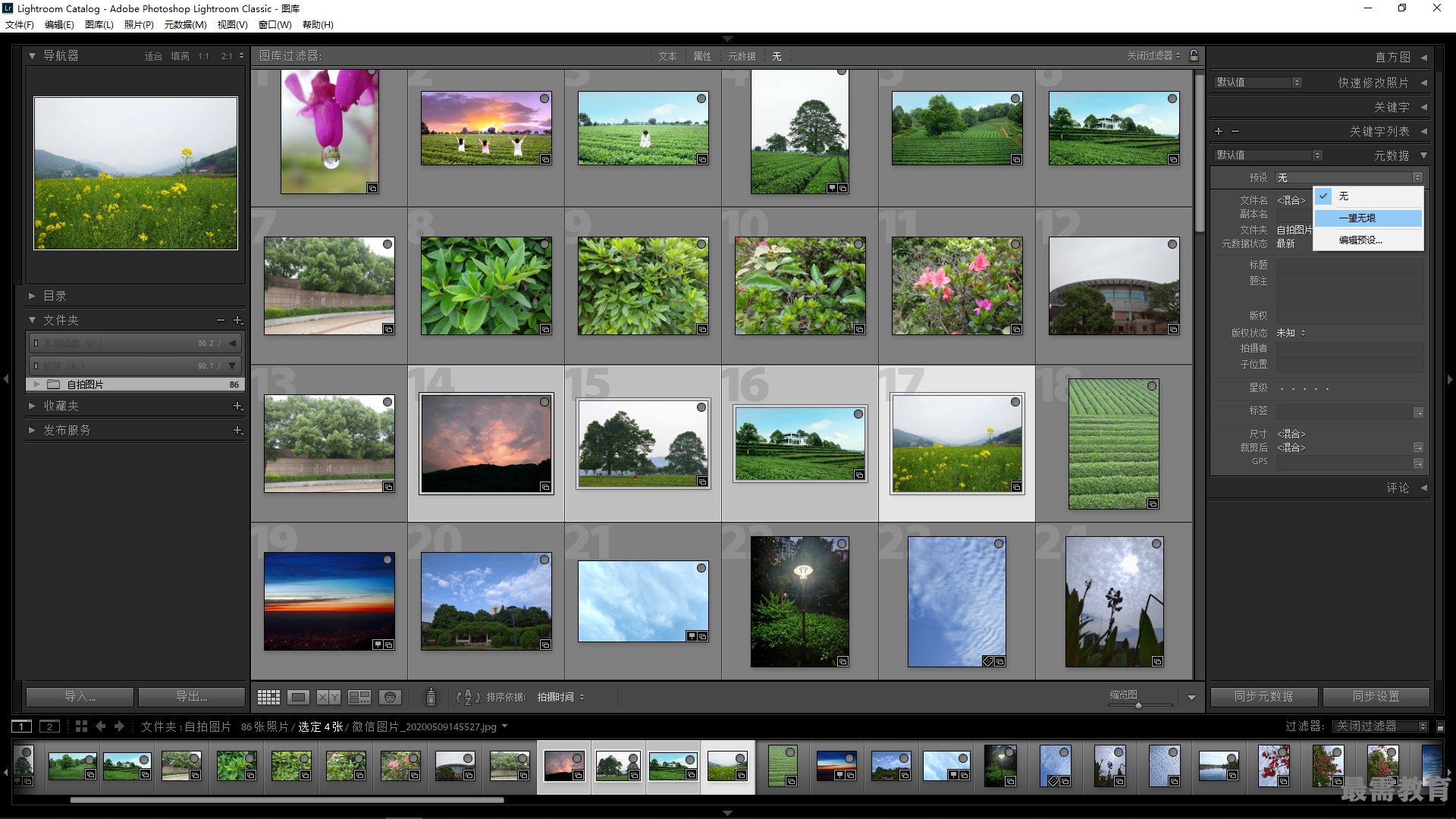Open the 排序依据 拍摄时间 dropdown
Viewport: 1456px width, 819px height.
[x=560, y=697]
